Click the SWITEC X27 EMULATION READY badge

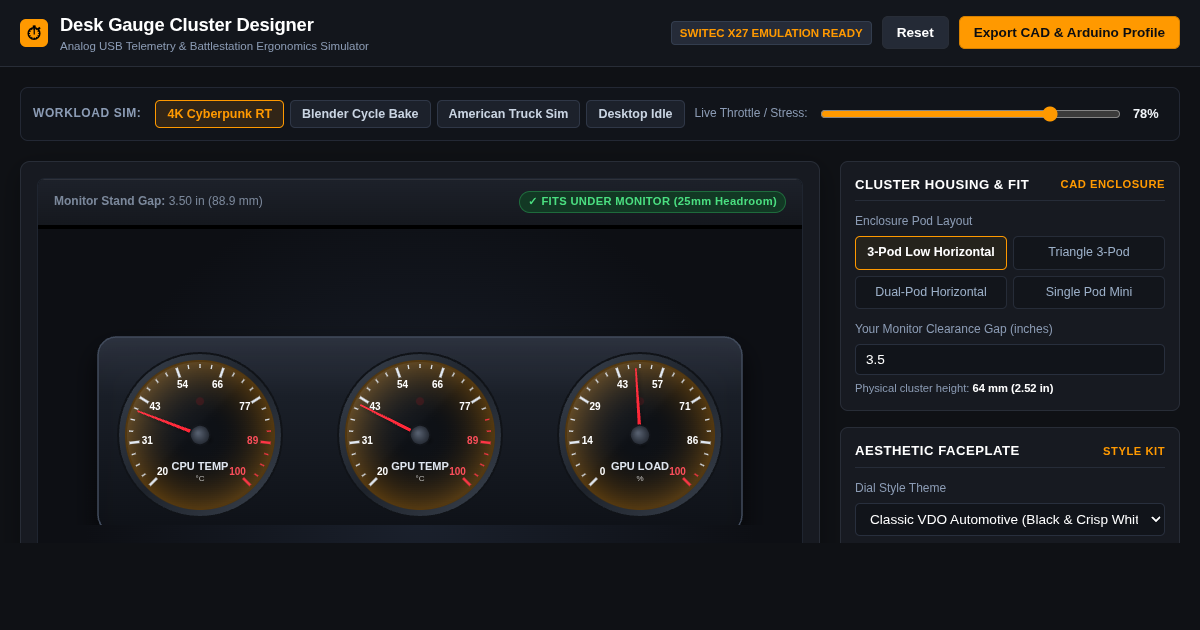[x=771, y=33]
